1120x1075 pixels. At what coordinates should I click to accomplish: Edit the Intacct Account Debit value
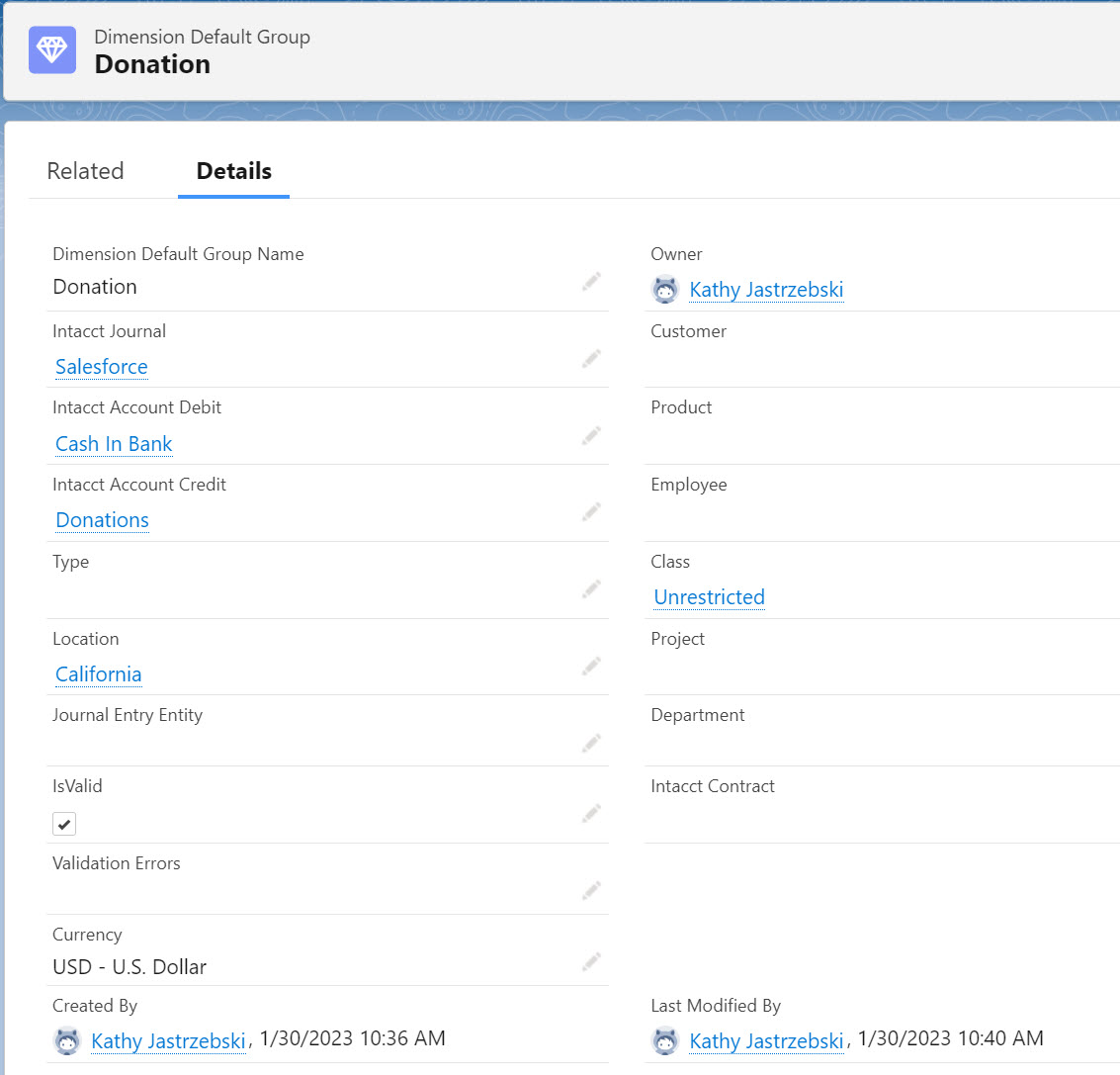(591, 436)
